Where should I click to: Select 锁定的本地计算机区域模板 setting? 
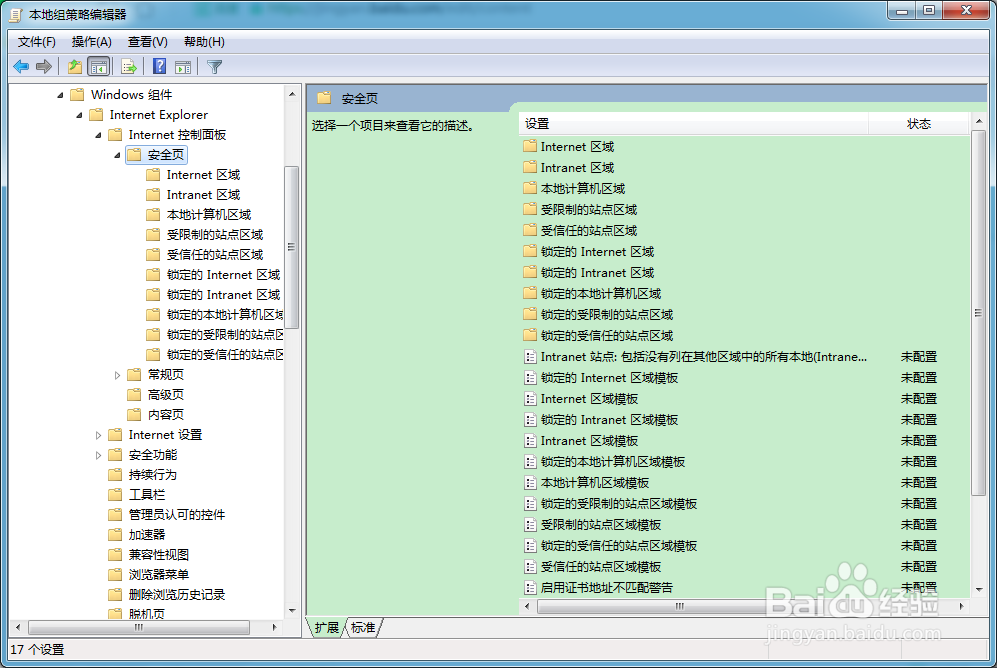(613, 461)
